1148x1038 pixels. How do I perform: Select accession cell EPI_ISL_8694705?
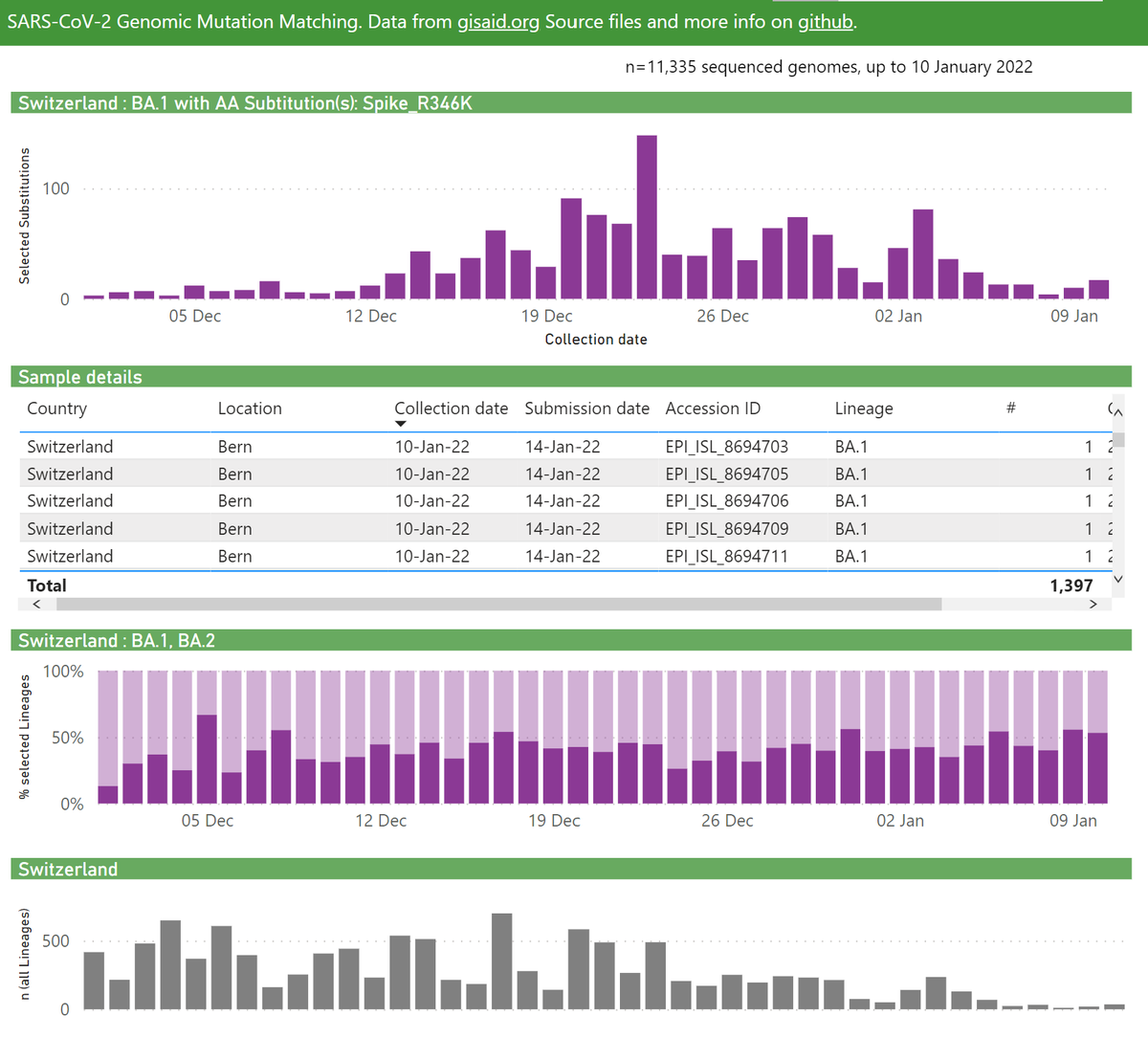click(x=727, y=475)
